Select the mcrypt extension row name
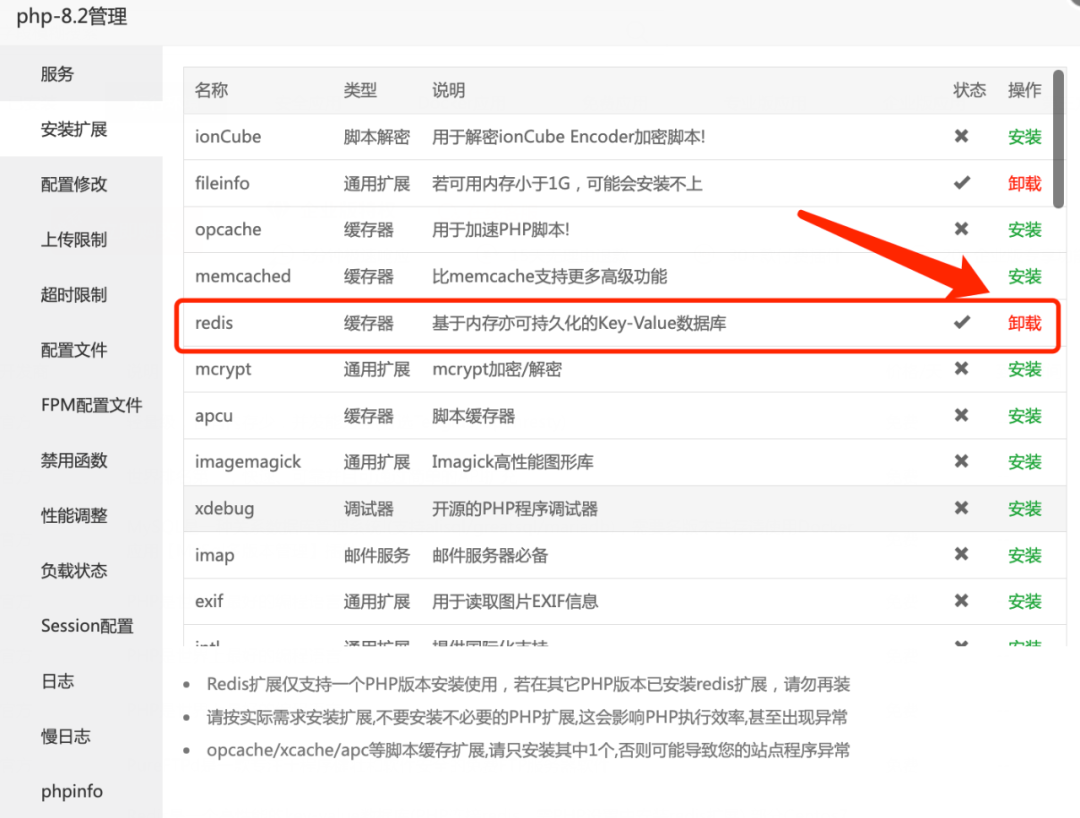This screenshot has width=1080, height=818. 223,369
